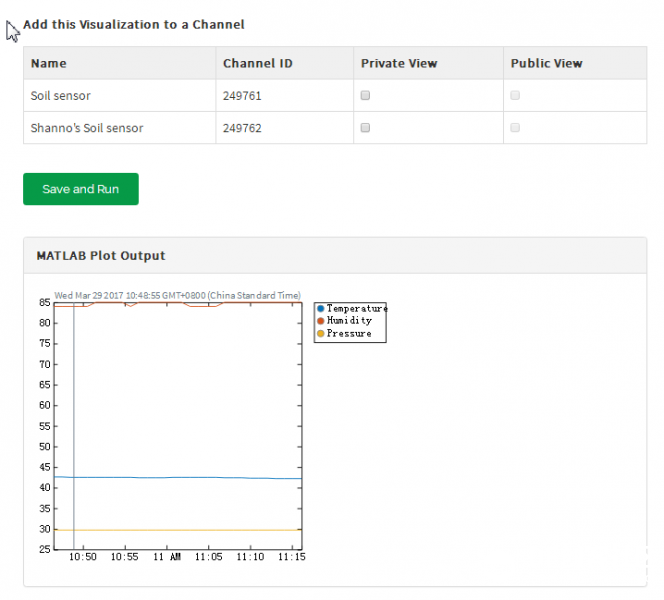This screenshot has height=600, width=664.
Task: Click the yellow pressure line in plot
Action: (178, 530)
